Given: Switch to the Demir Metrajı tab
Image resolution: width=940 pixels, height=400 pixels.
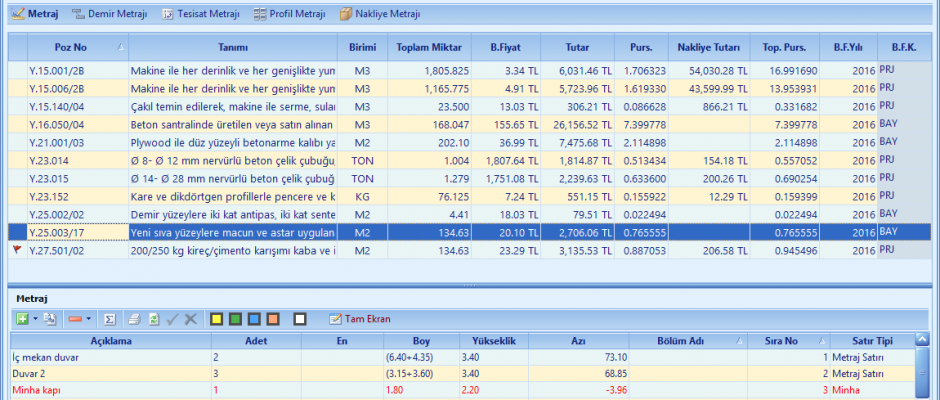Looking at the screenshot, I should tap(110, 14).
